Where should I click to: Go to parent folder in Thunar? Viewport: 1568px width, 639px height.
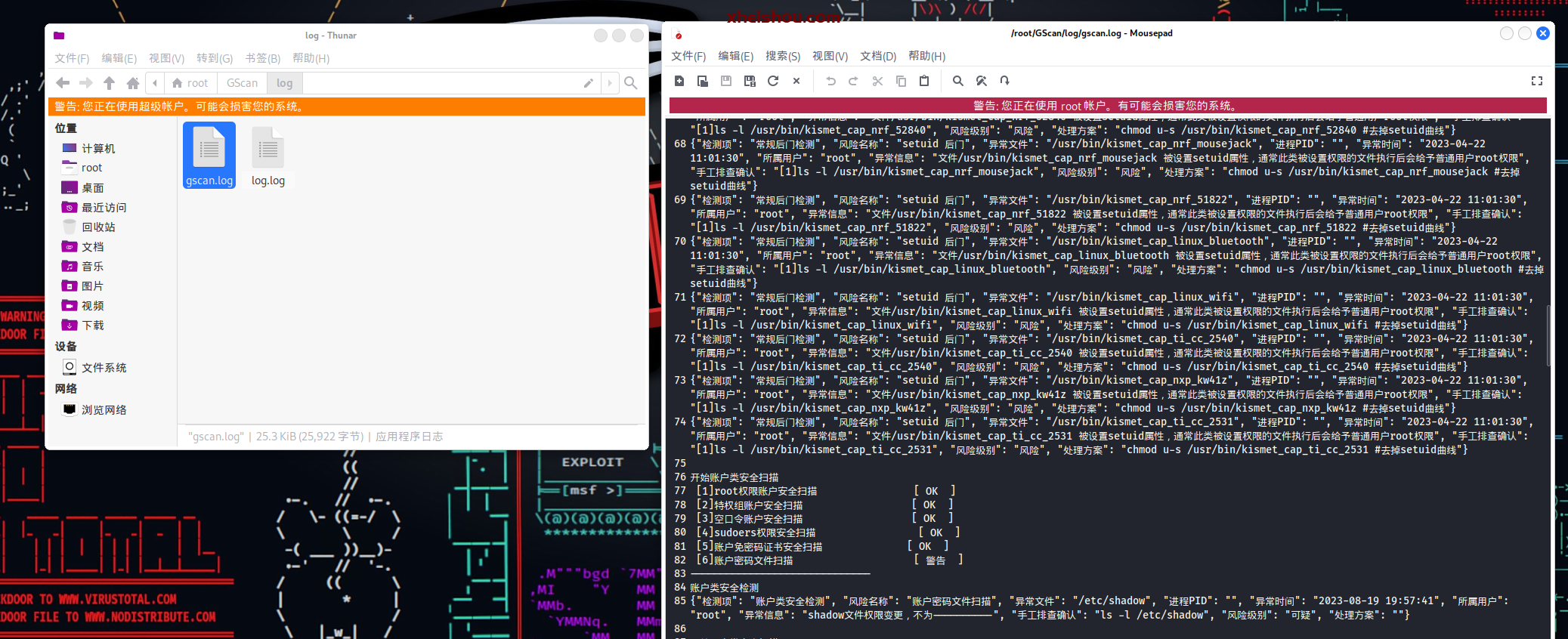tap(110, 83)
